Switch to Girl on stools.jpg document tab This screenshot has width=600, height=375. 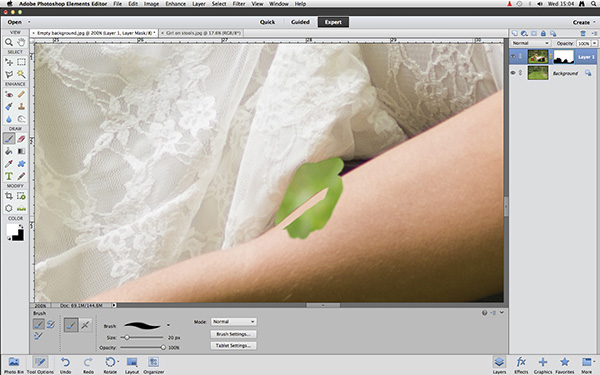point(201,33)
